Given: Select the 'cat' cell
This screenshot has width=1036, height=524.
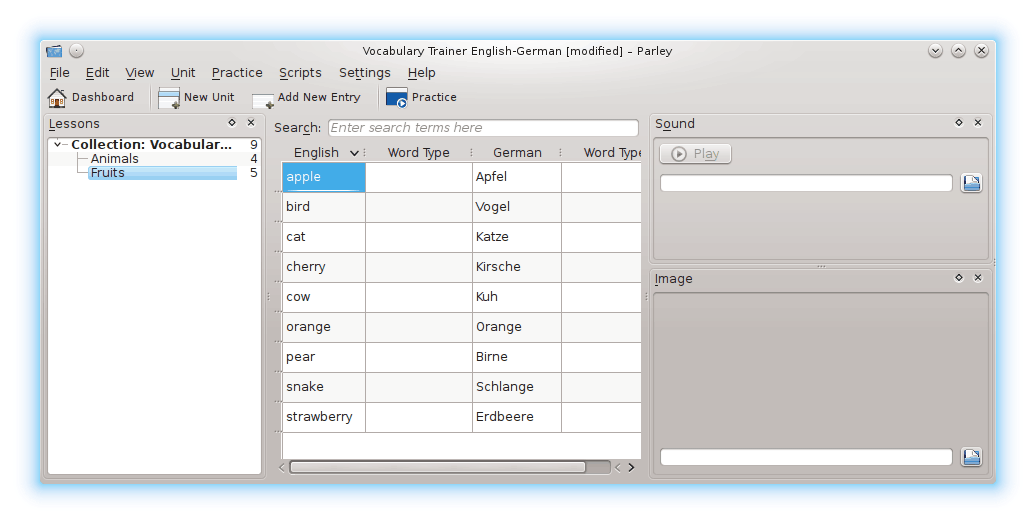Looking at the screenshot, I should (324, 237).
